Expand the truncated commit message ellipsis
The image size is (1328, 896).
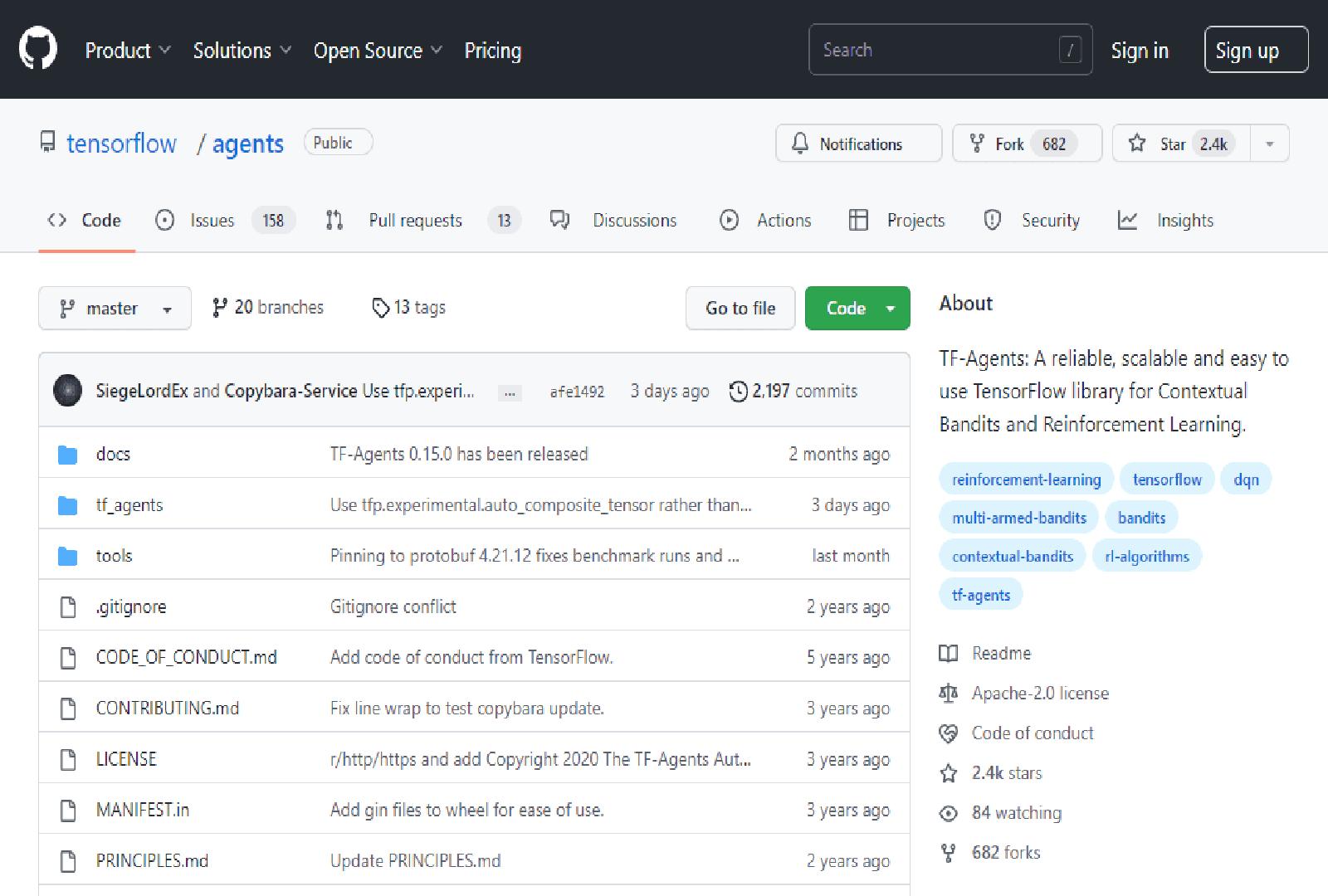click(x=510, y=392)
